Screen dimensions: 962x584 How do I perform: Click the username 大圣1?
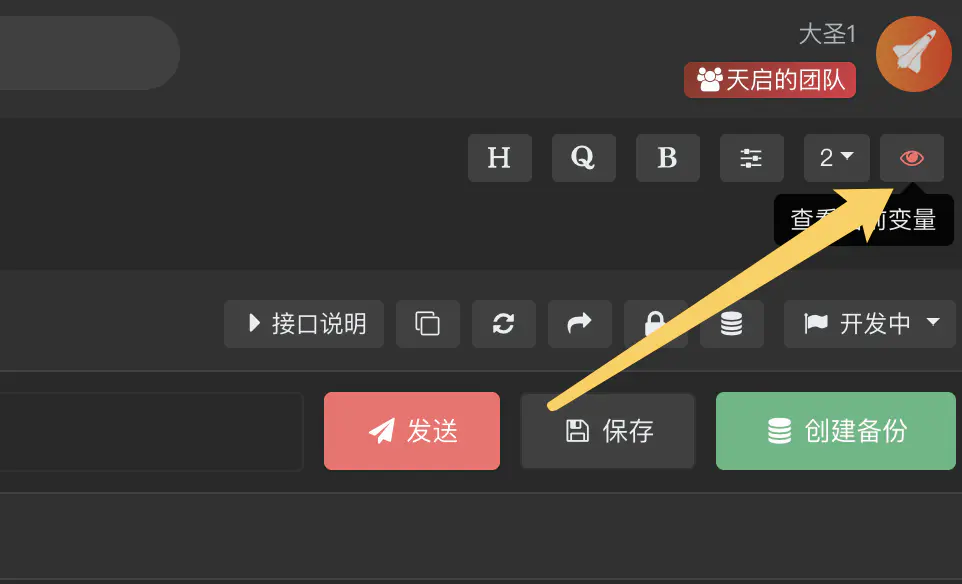[x=827, y=34]
